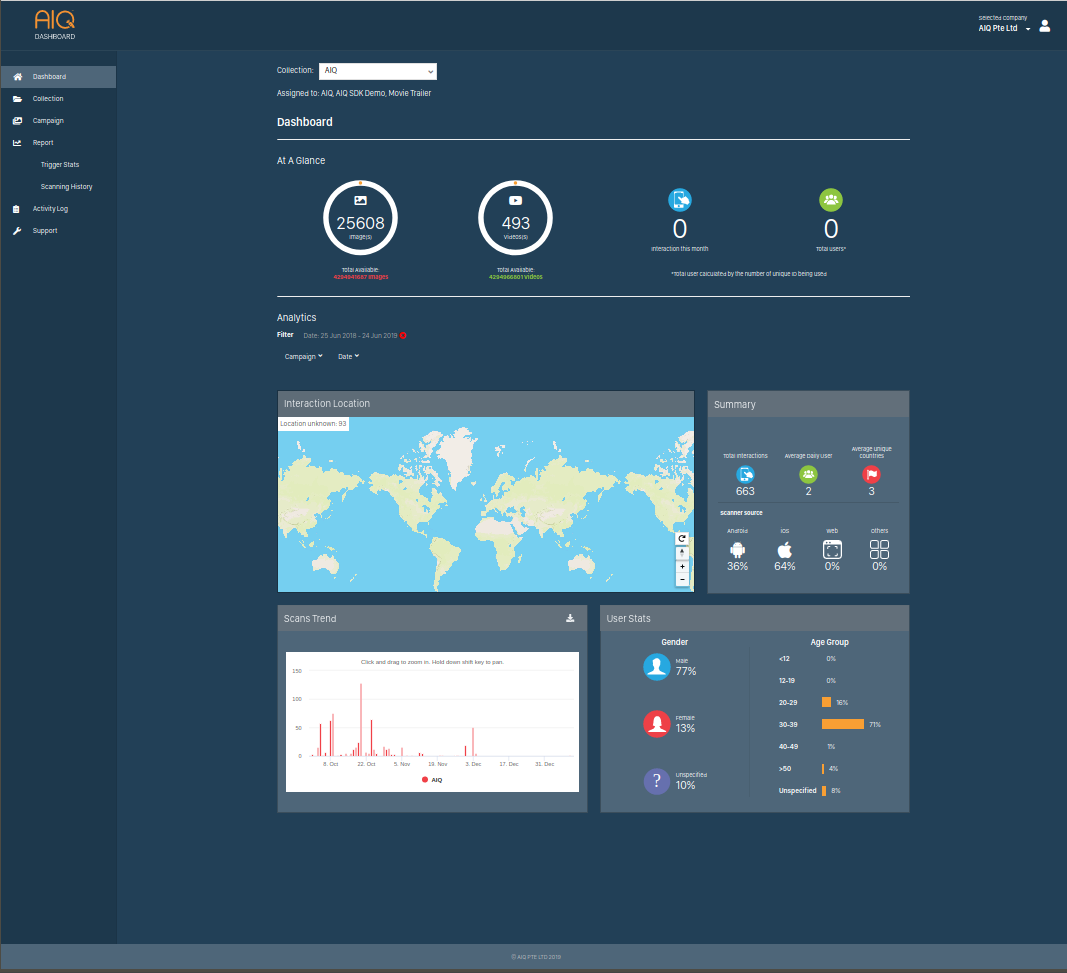Image resolution: width=1067 pixels, height=973 pixels.
Task: Open the Support wrench icon
Action: tap(17, 230)
